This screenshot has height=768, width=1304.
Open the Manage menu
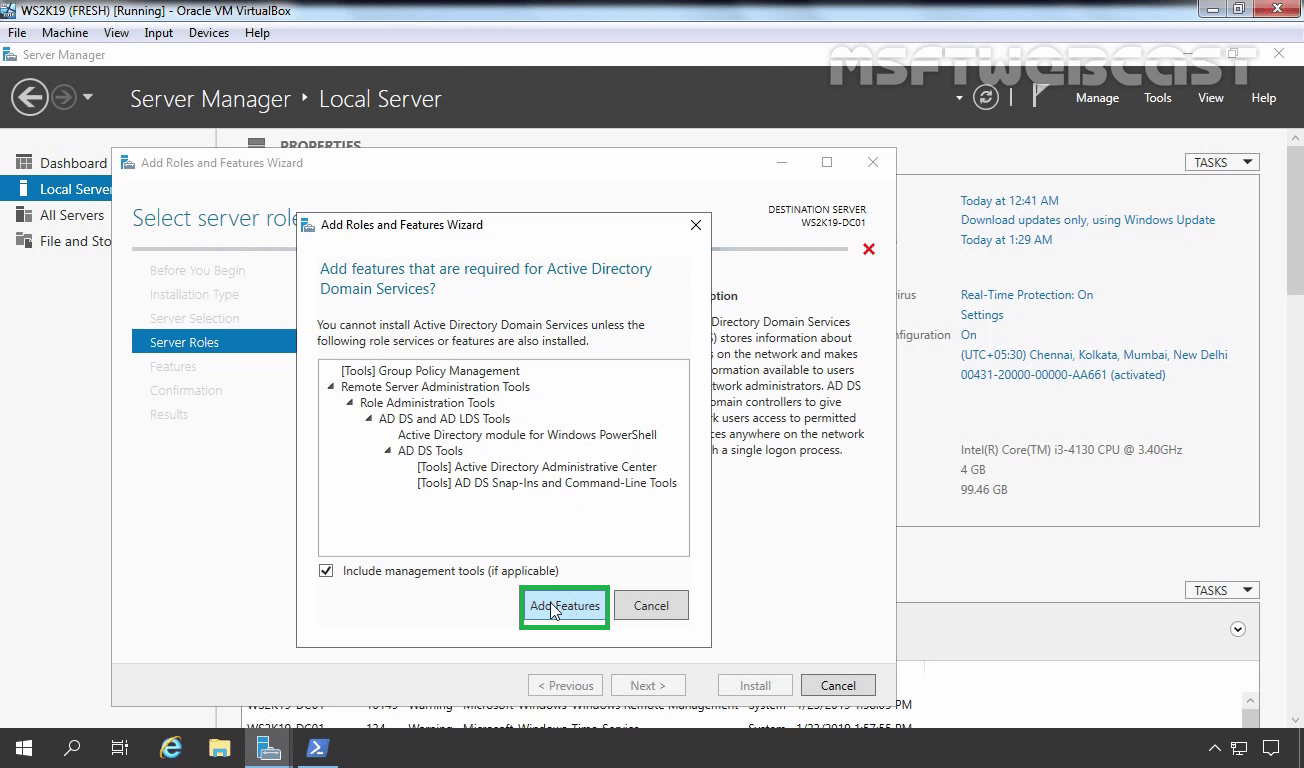click(x=1097, y=98)
